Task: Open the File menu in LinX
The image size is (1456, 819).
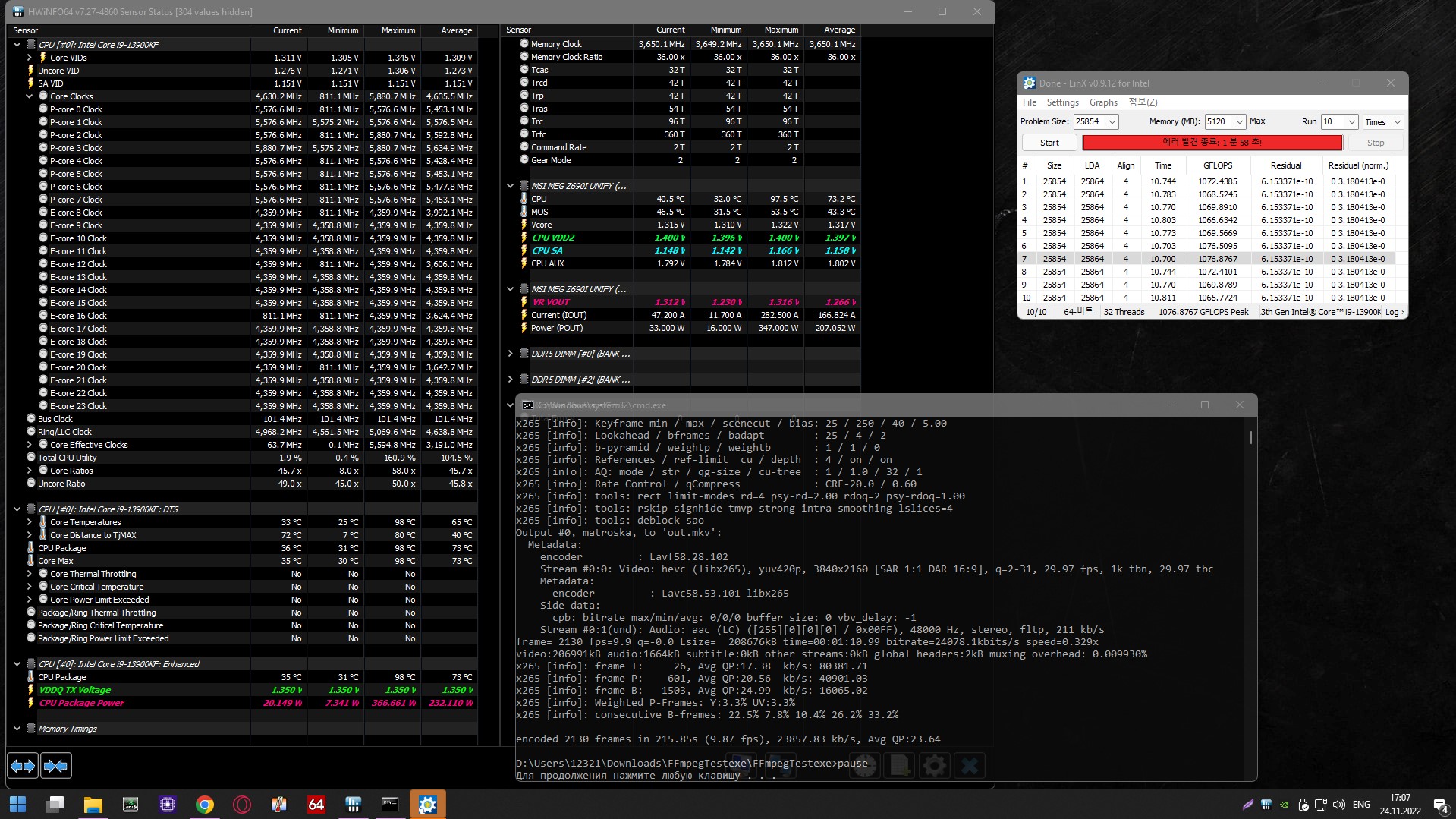Action: (x=1030, y=102)
